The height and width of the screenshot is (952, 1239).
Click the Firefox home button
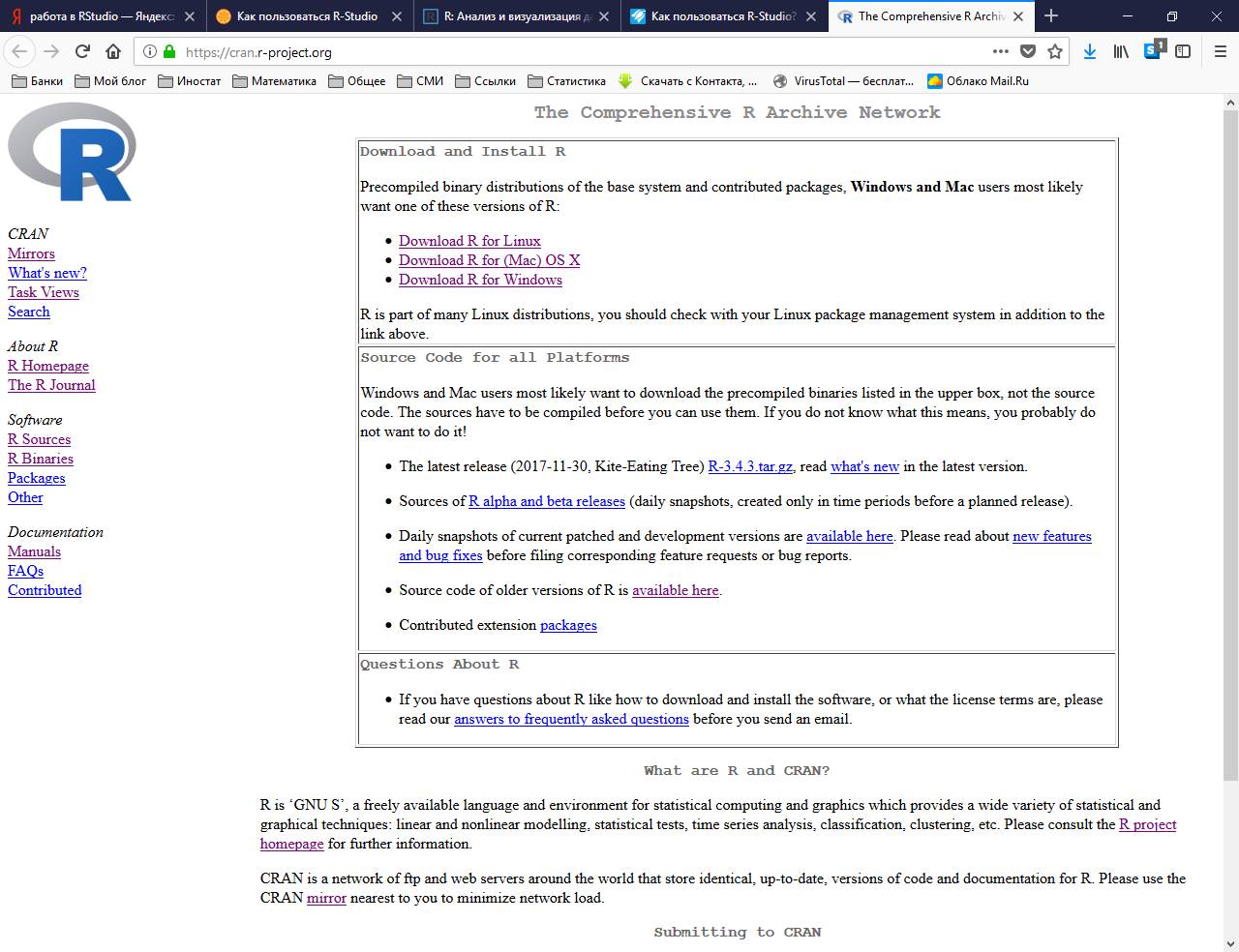(x=113, y=52)
